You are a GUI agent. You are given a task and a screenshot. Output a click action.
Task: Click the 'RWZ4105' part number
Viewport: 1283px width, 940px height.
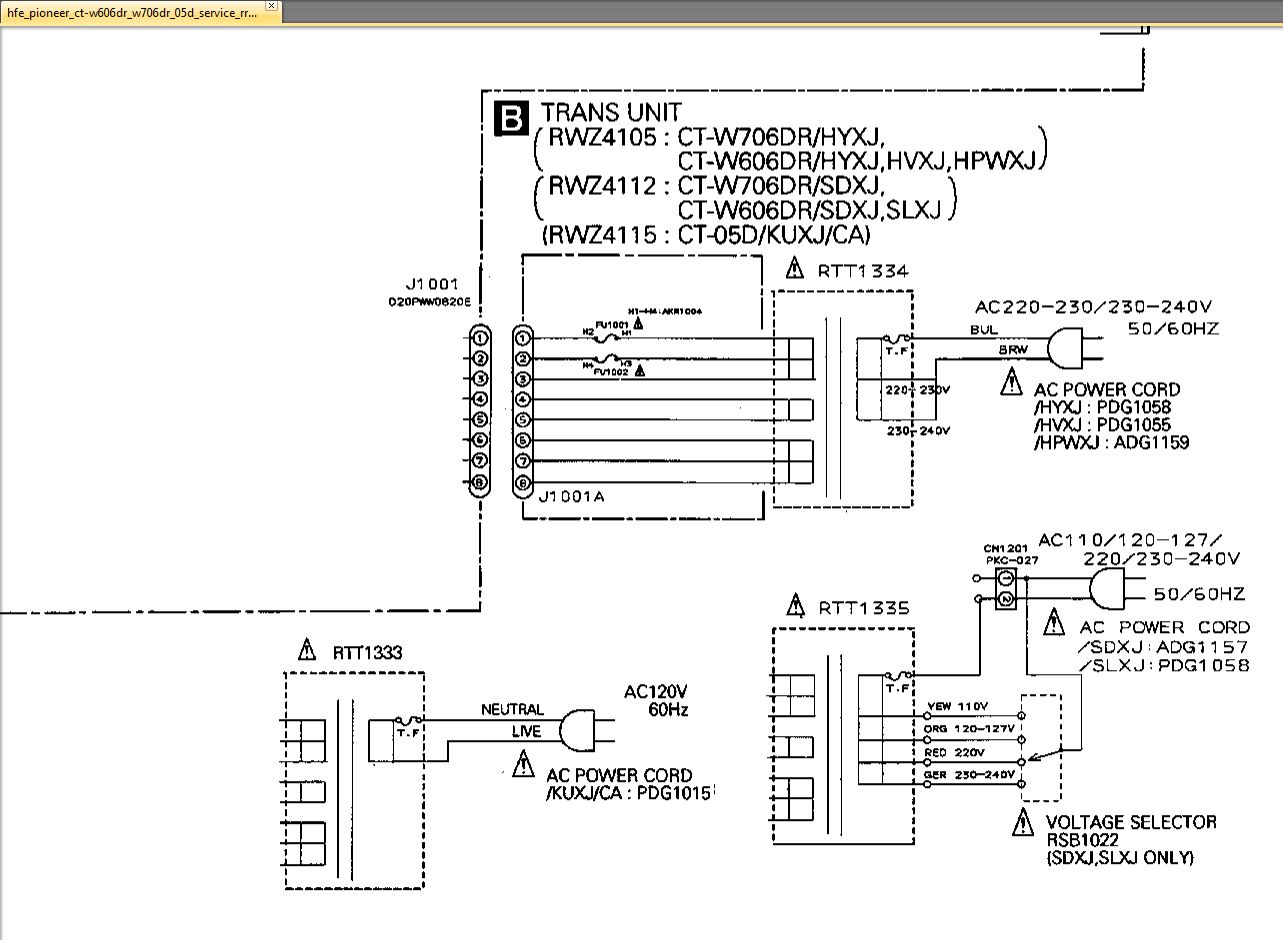click(x=603, y=137)
